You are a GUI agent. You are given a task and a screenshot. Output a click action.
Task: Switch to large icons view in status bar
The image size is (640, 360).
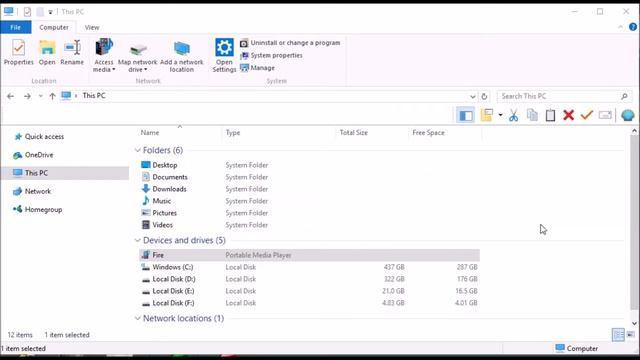(631, 335)
